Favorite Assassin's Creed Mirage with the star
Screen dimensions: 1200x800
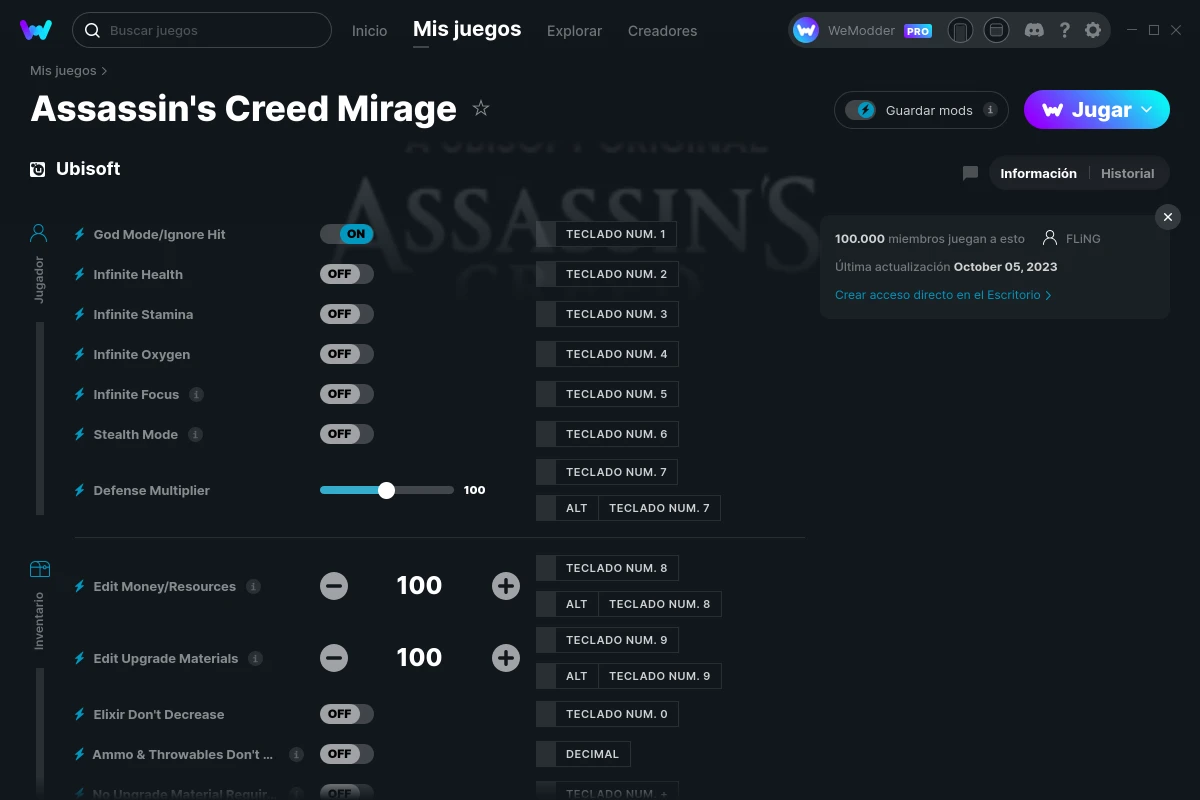point(481,108)
